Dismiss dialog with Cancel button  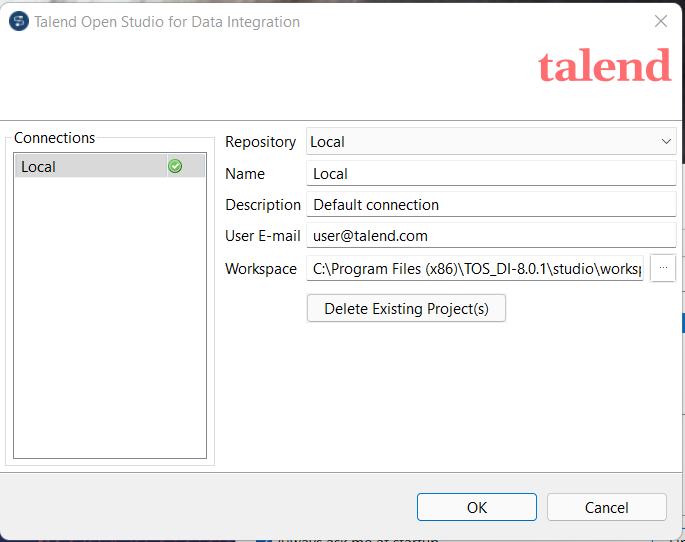pyautogui.click(x=606, y=507)
